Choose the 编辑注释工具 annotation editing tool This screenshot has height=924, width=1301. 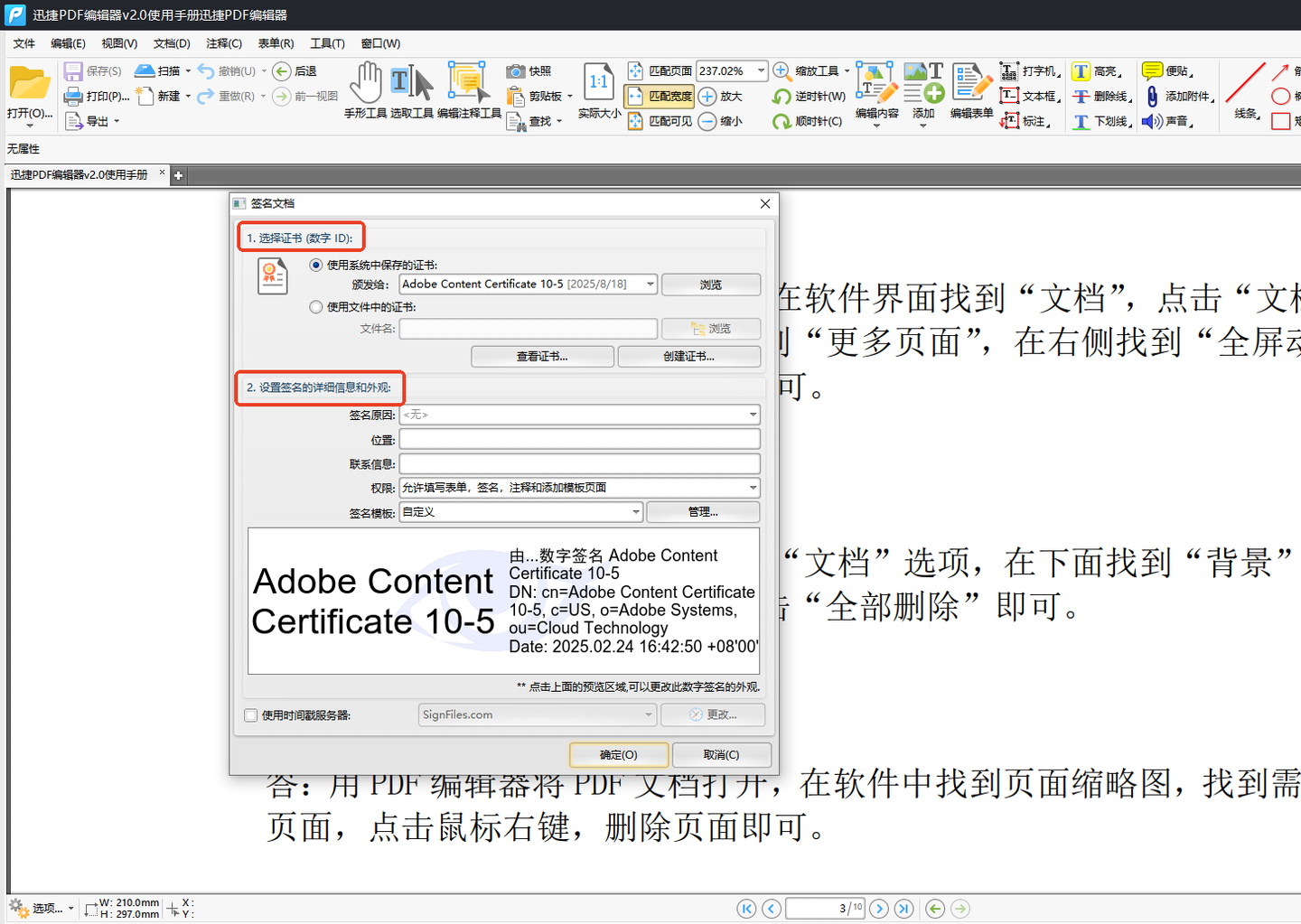(x=469, y=91)
